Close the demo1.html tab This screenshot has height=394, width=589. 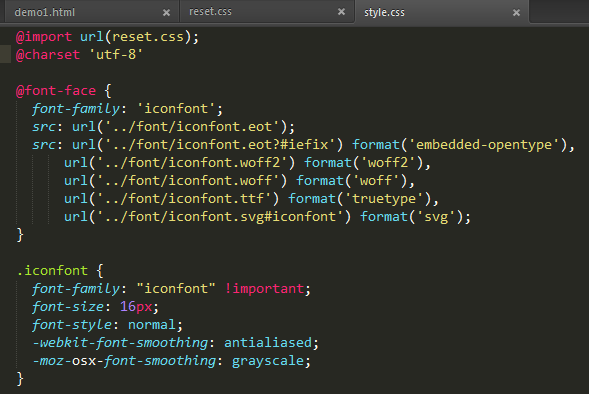(x=166, y=13)
